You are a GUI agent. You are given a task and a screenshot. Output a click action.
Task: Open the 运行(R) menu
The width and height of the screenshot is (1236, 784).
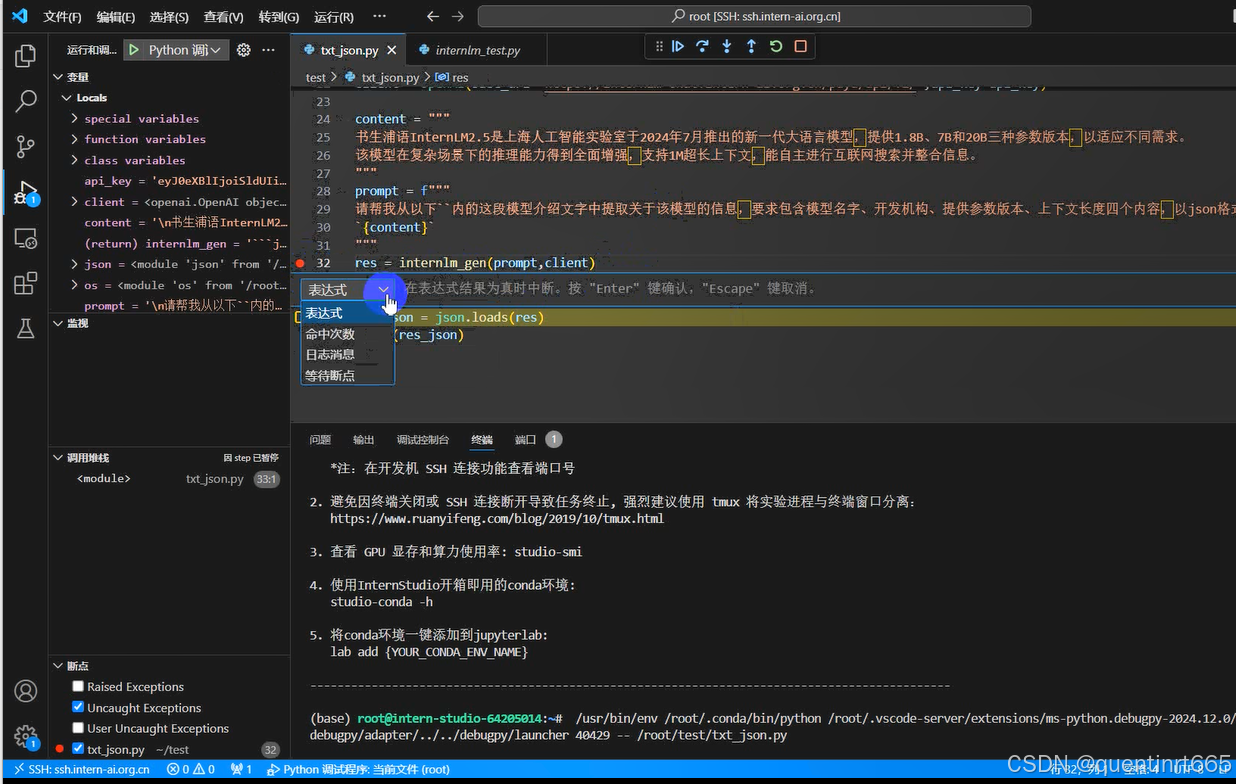334,17
